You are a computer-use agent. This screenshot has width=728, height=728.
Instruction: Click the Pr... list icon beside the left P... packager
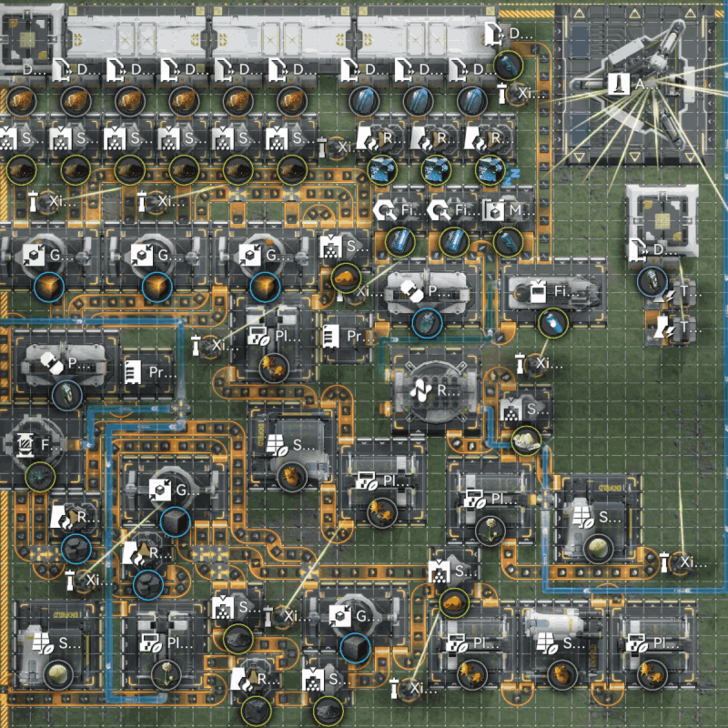(x=133, y=372)
